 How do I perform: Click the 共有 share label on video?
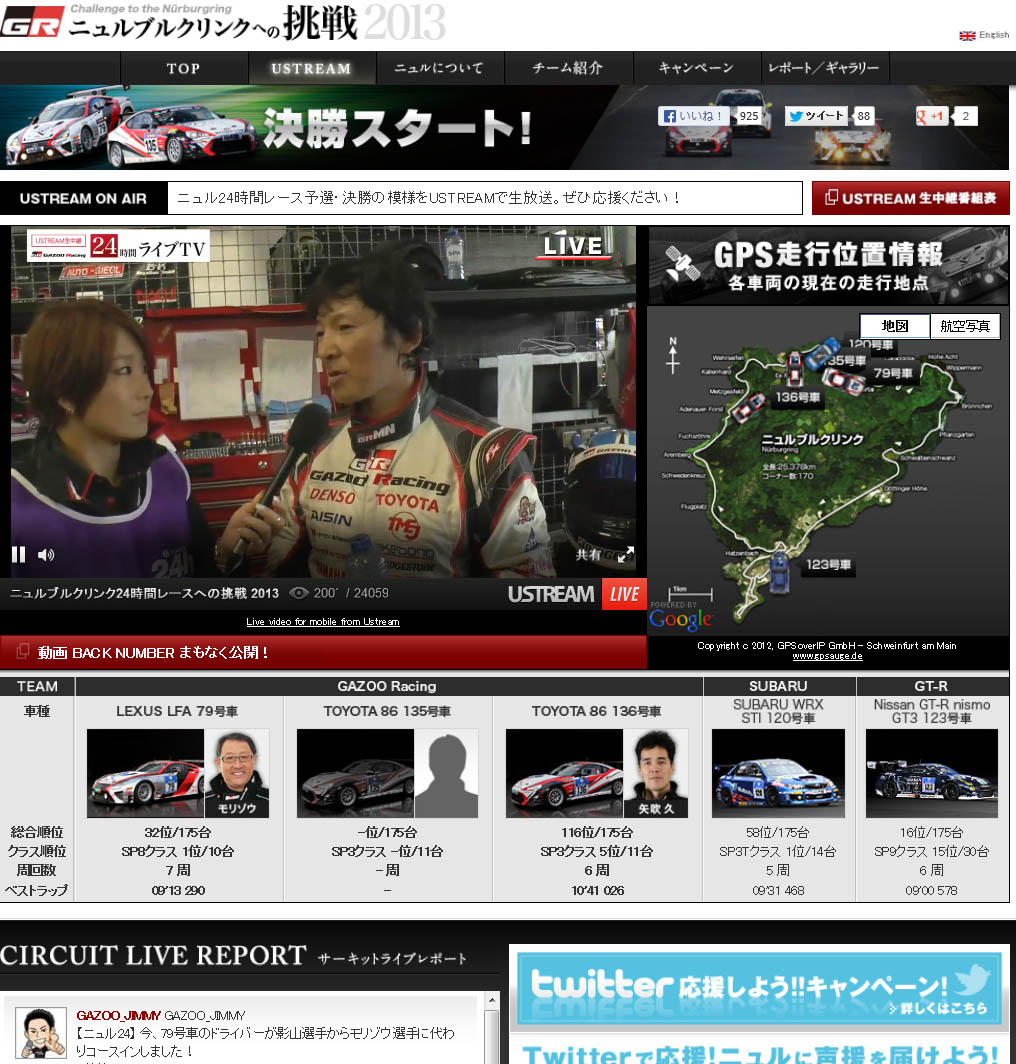click(588, 554)
